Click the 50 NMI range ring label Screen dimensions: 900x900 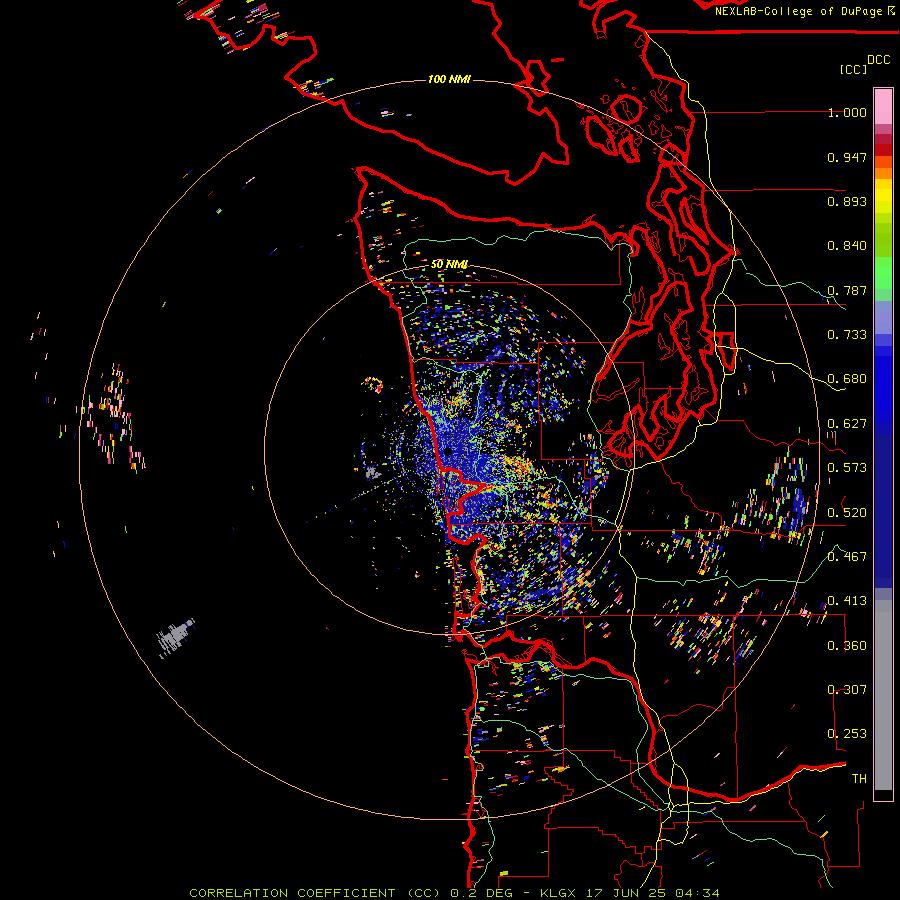coord(449,264)
